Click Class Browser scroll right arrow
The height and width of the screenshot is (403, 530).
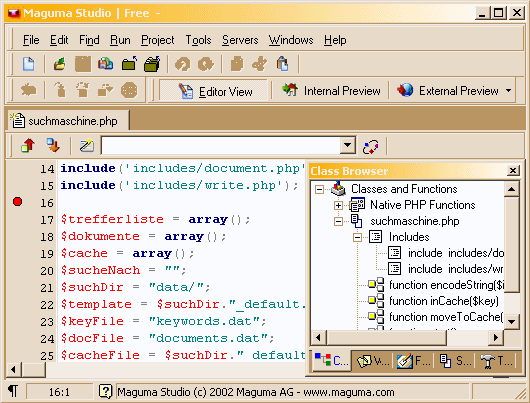coord(496,337)
